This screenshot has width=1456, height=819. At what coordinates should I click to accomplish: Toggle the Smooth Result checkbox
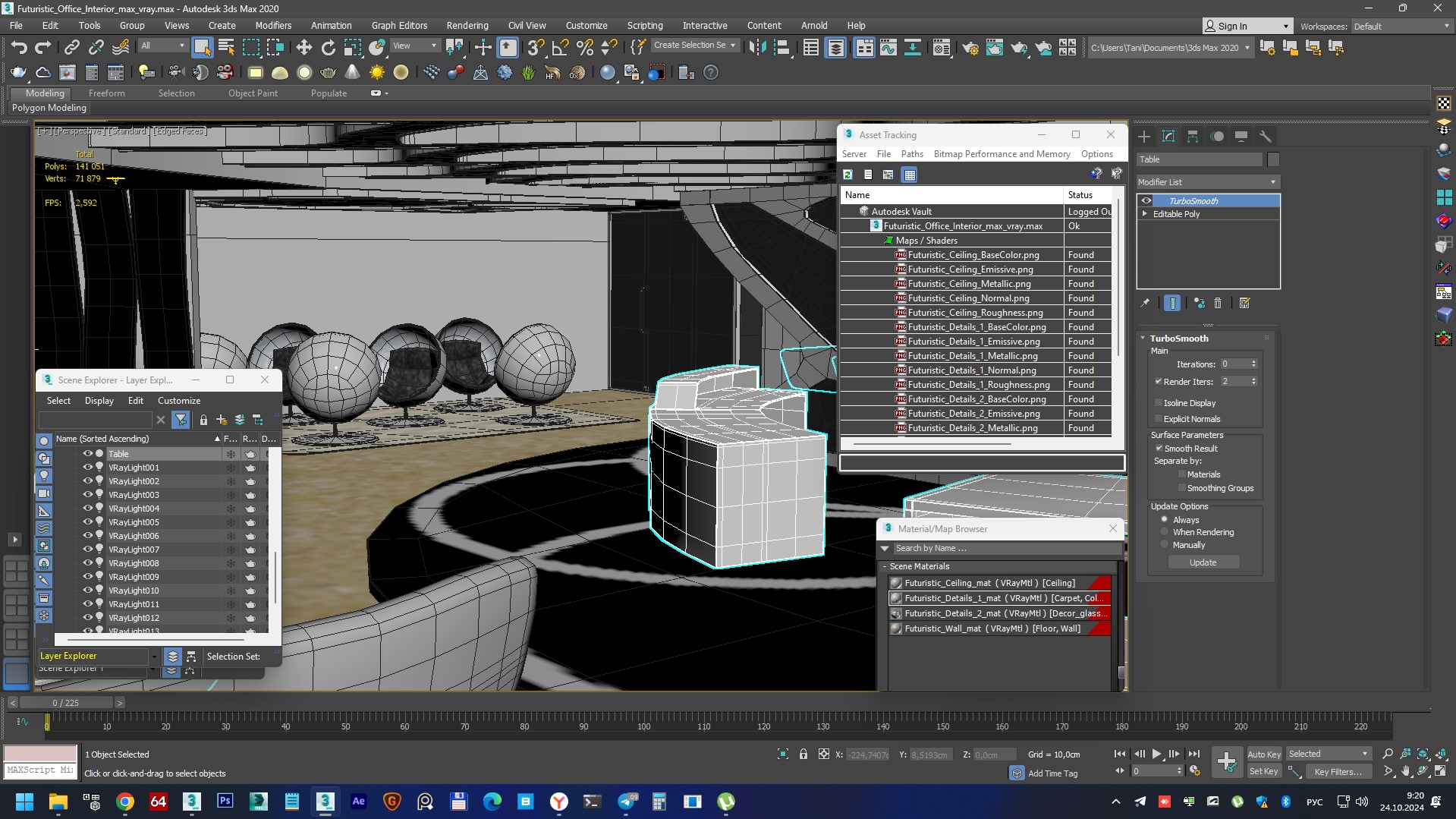tap(1159, 449)
